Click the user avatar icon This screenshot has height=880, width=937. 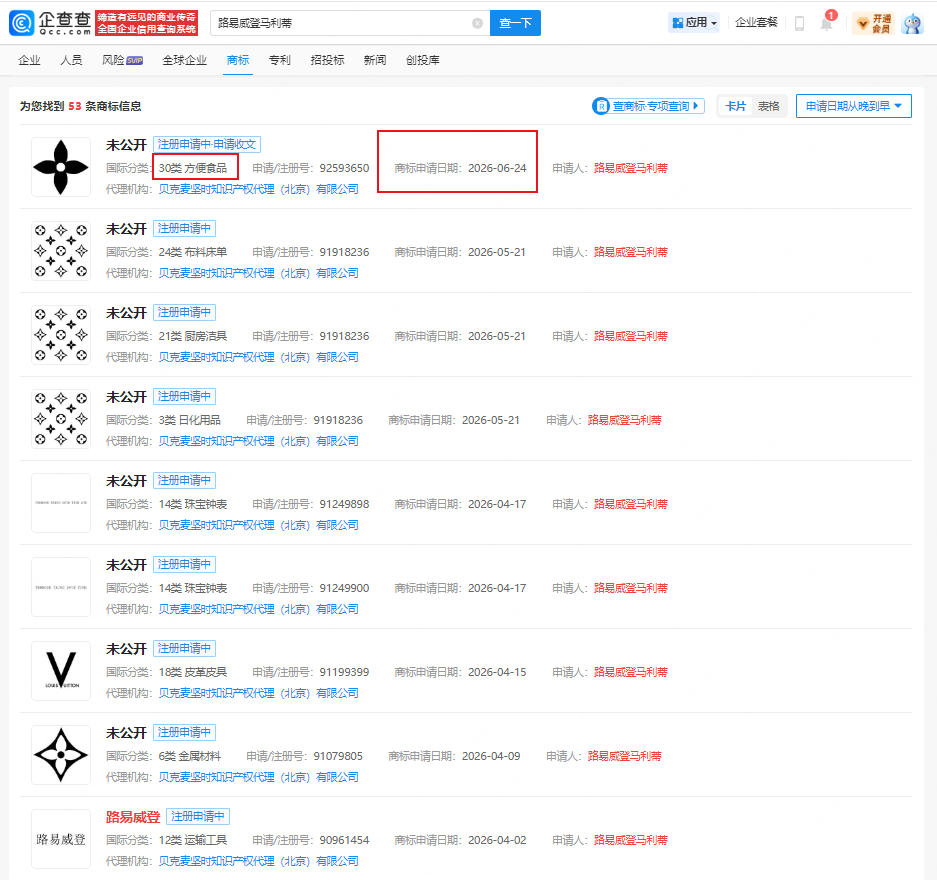coord(912,23)
